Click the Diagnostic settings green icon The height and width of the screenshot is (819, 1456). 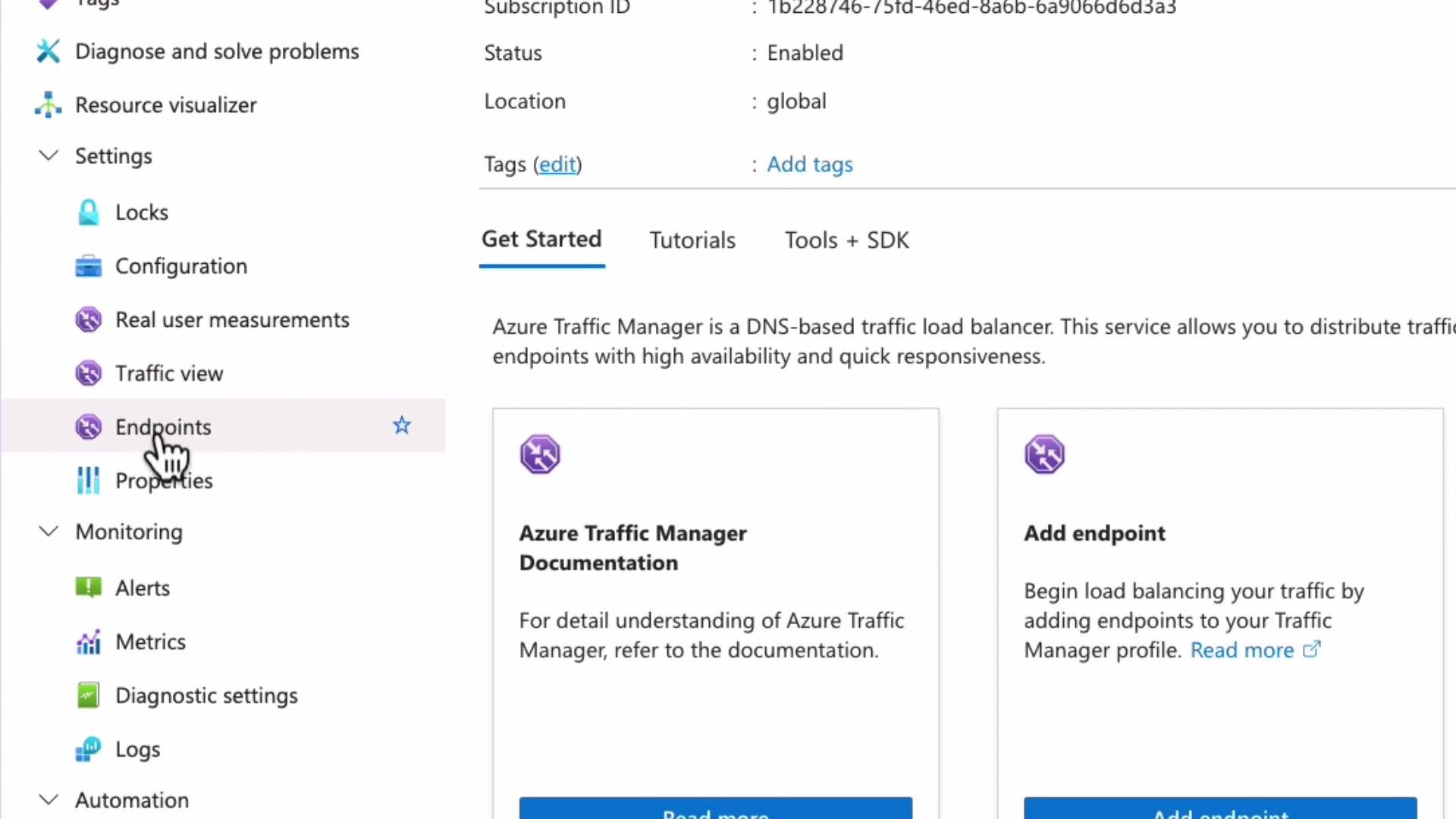point(88,695)
